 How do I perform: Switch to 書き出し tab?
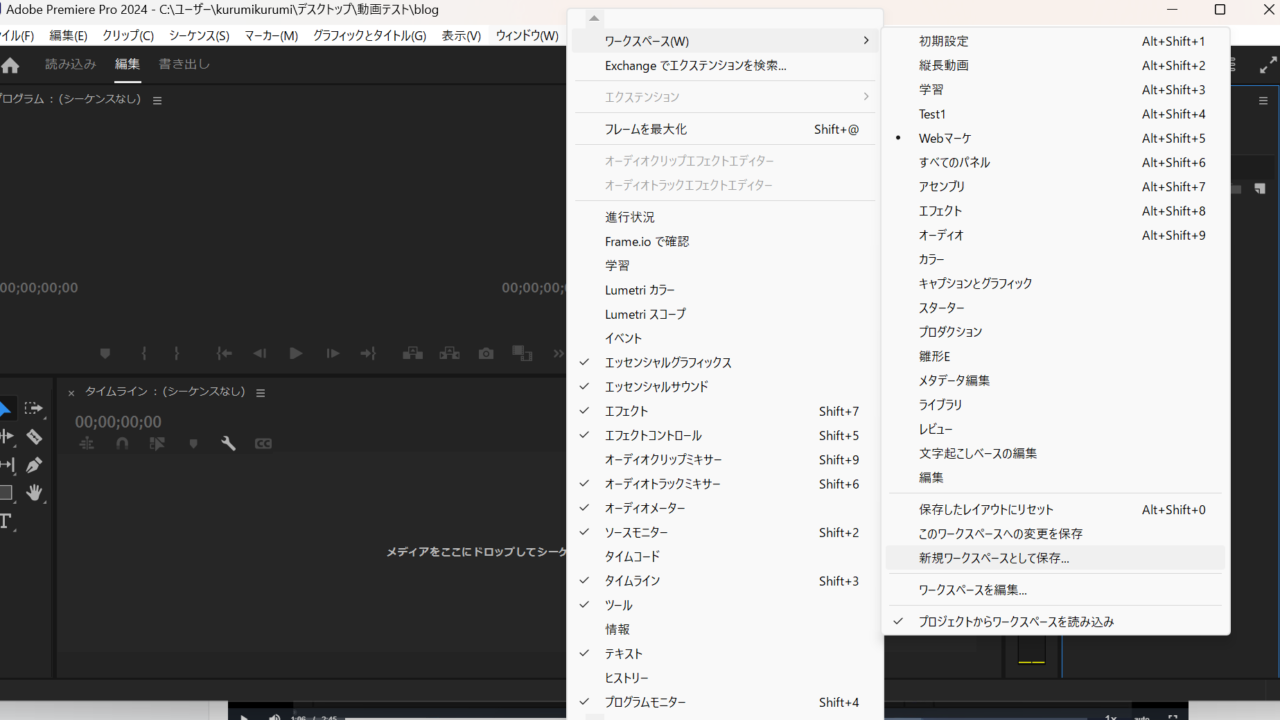(x=184, y=64)
